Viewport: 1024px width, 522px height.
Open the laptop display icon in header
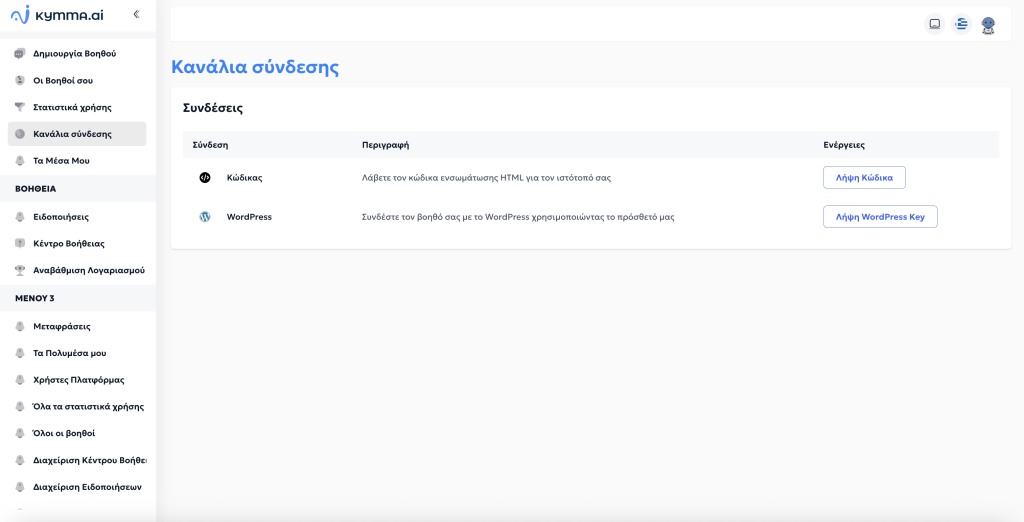point(935,24)
